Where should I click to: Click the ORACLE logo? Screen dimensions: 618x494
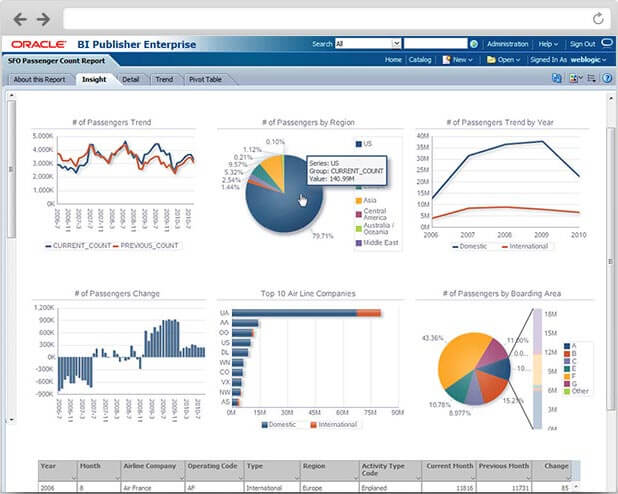coord(38,44)
